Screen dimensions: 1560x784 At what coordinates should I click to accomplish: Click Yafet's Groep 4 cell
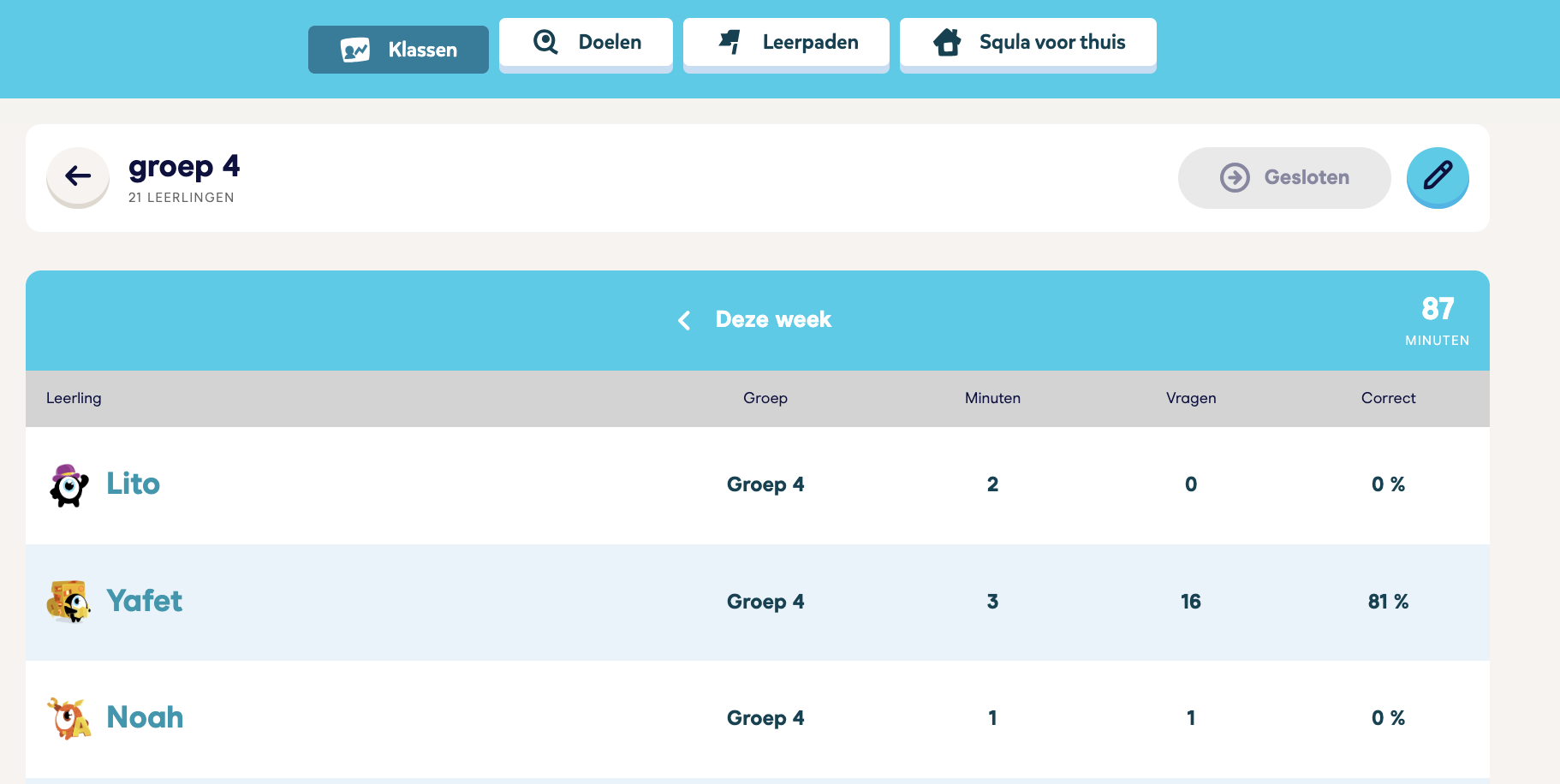click(x=765, y=602)
